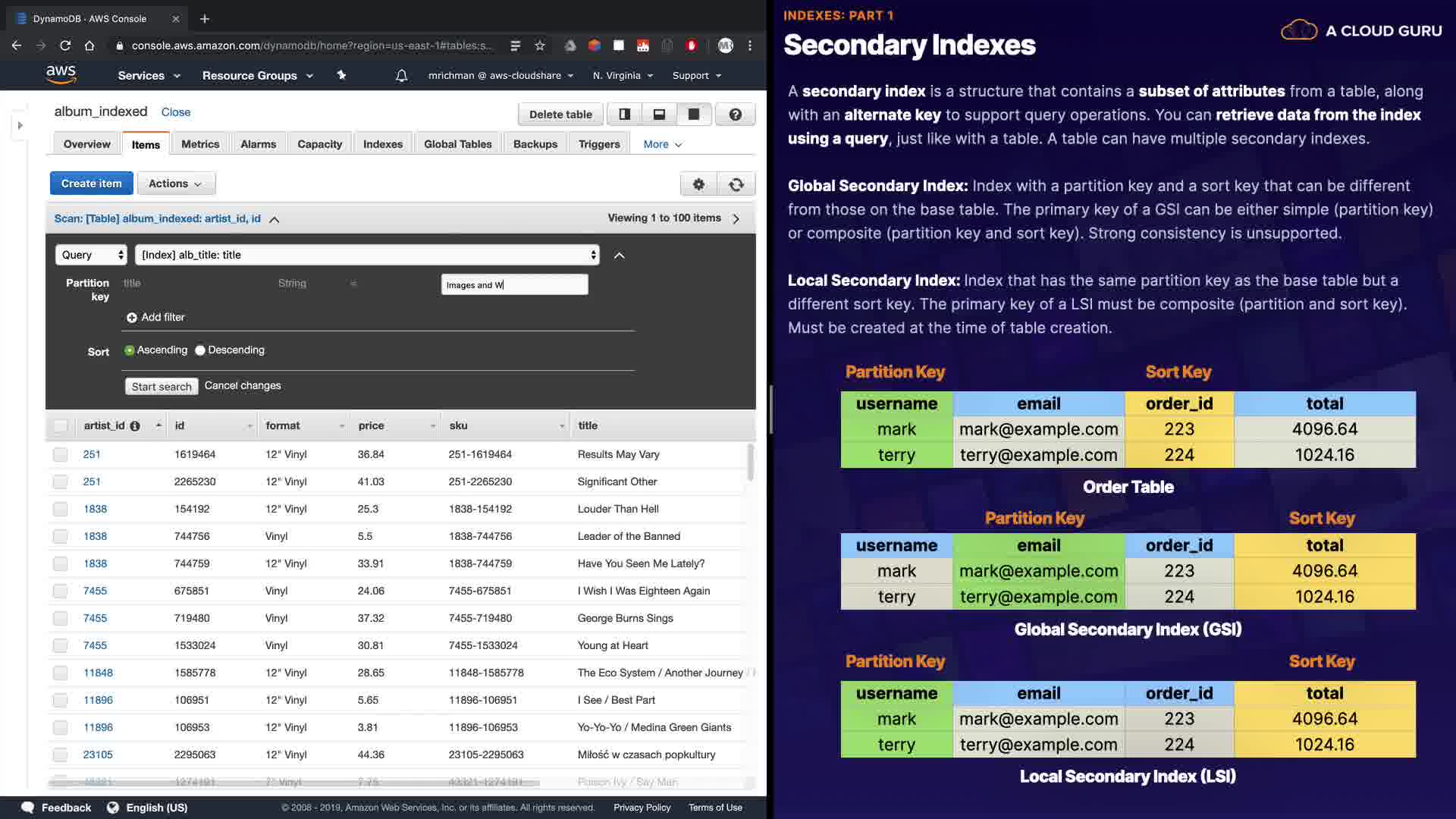The height and width of the screenshot is (819, 1456).
Task: Go to next page of items arrow
Action: tap(736, 219)
